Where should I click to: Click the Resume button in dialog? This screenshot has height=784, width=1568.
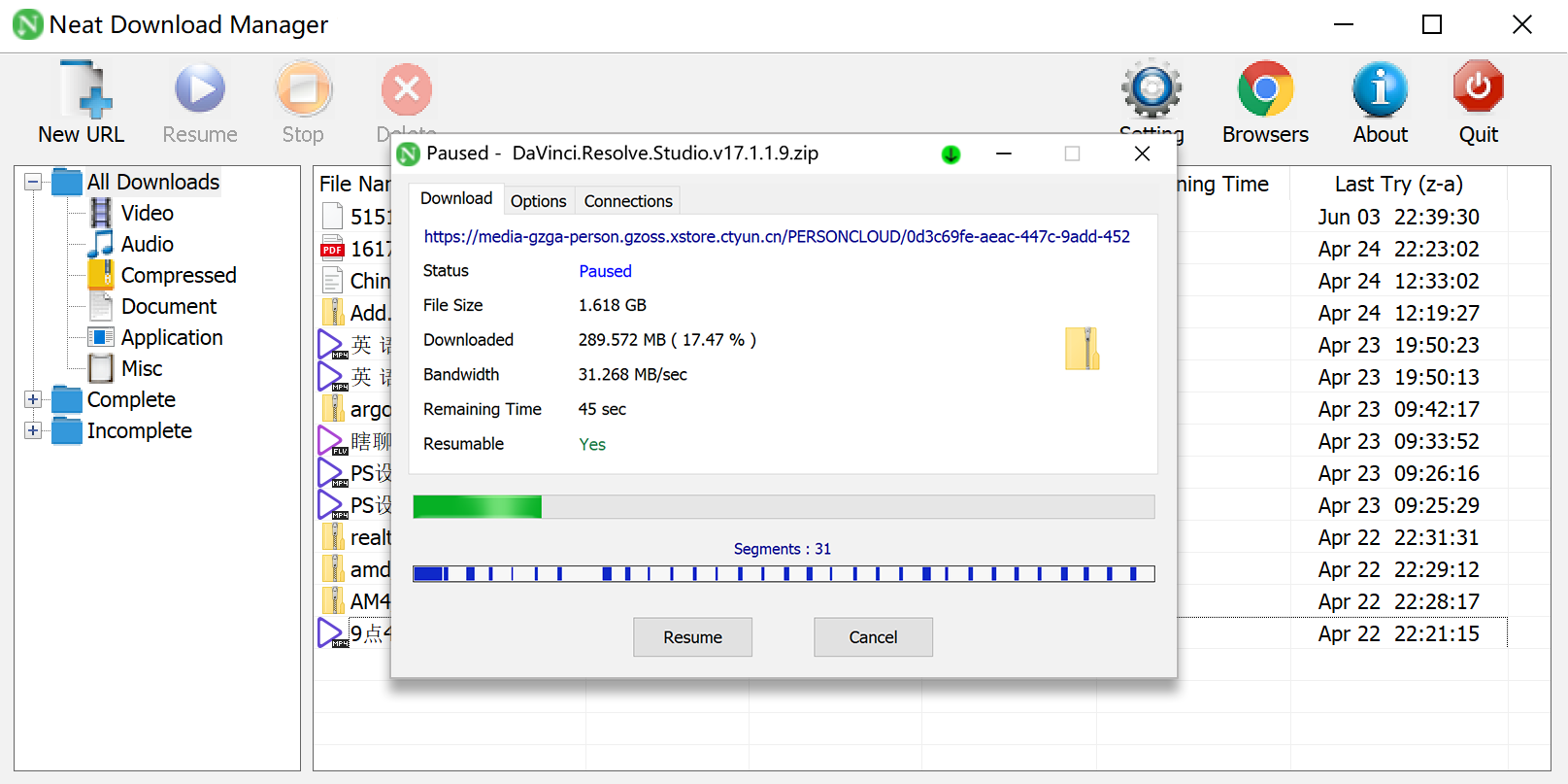(692, 637)
